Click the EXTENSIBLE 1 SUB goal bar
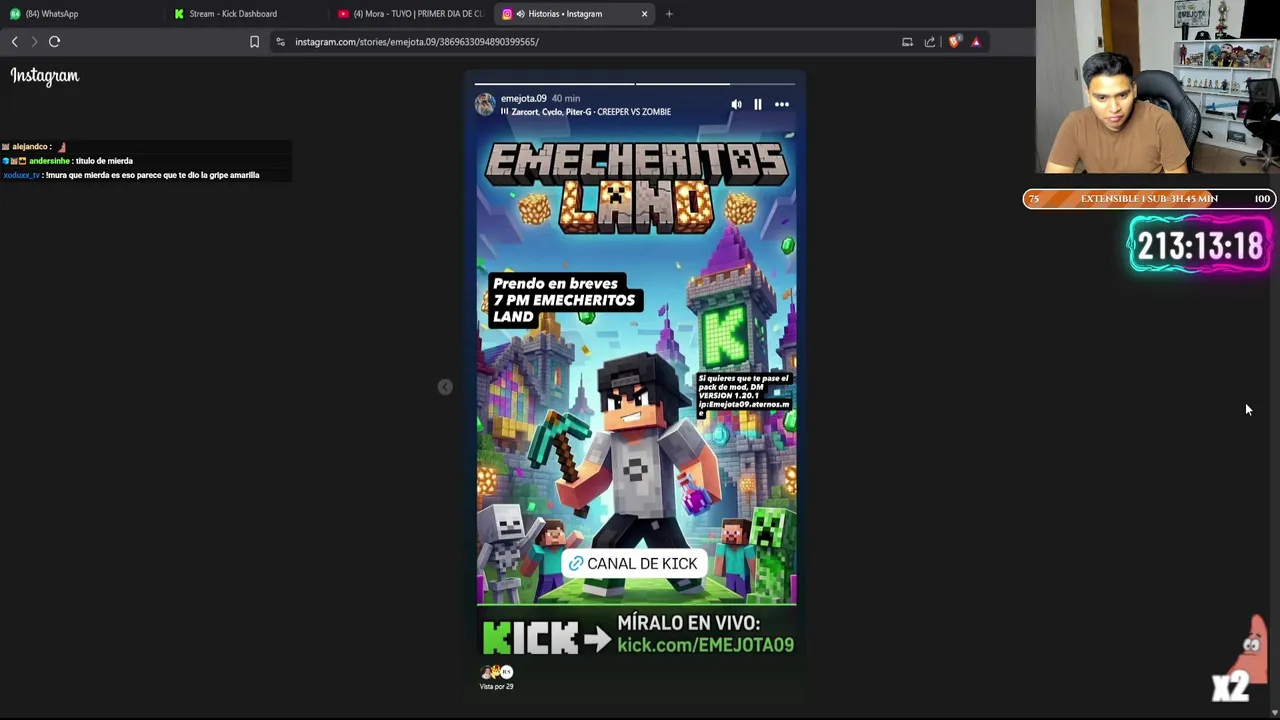The image size is (1280, 720). 1149,199
